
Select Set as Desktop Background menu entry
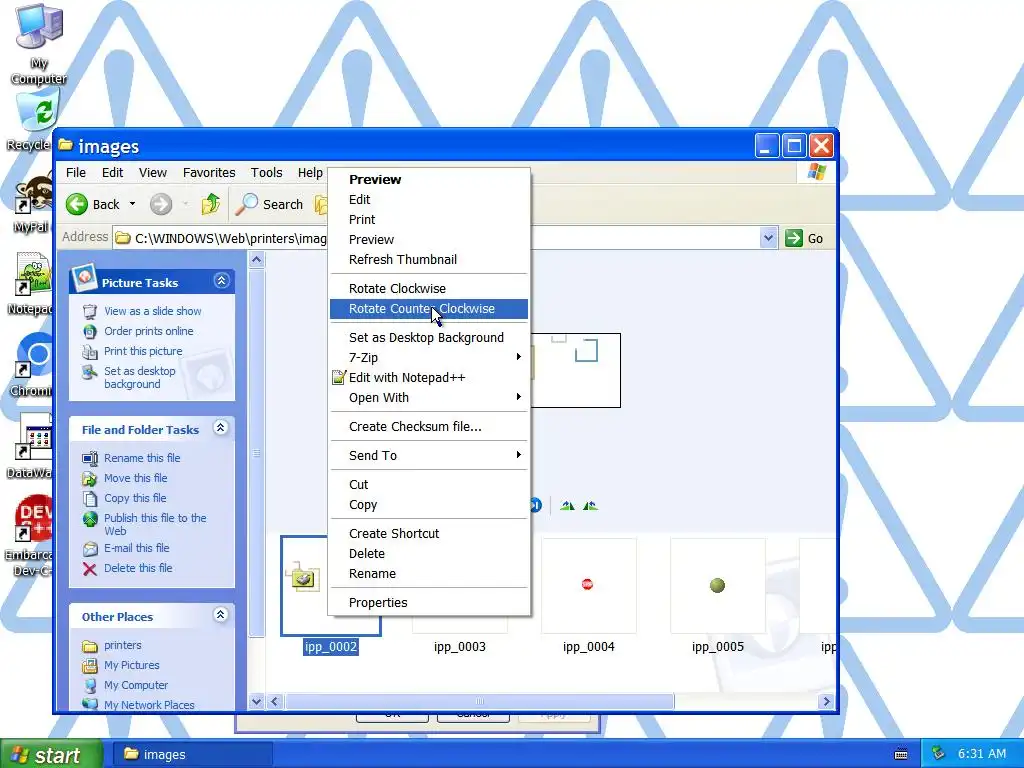[x=429, y=338]
